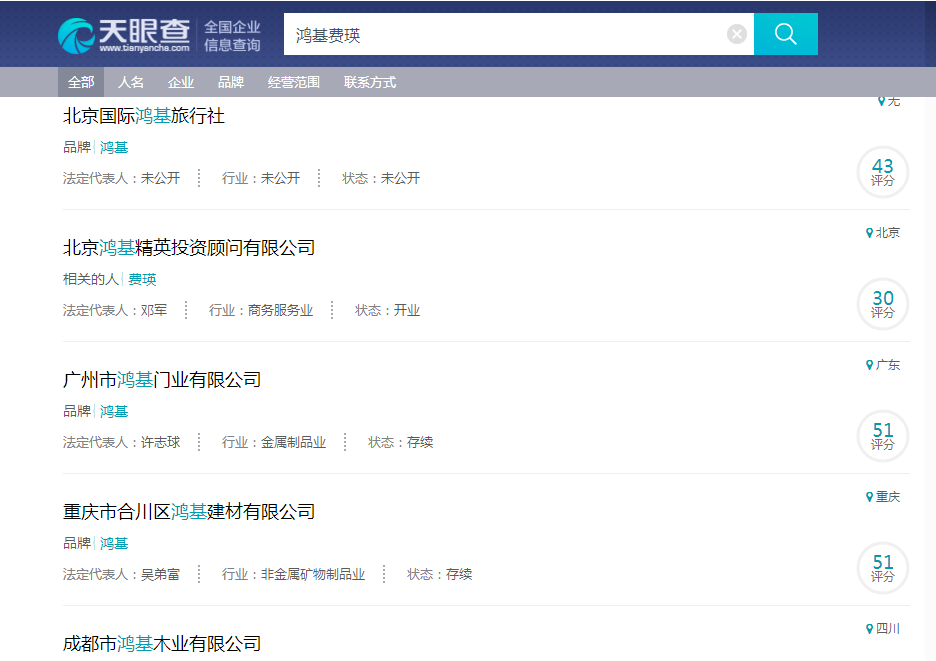Click the magnifier search button
This screenshot has width=936, height=661.
pos(785,35)
